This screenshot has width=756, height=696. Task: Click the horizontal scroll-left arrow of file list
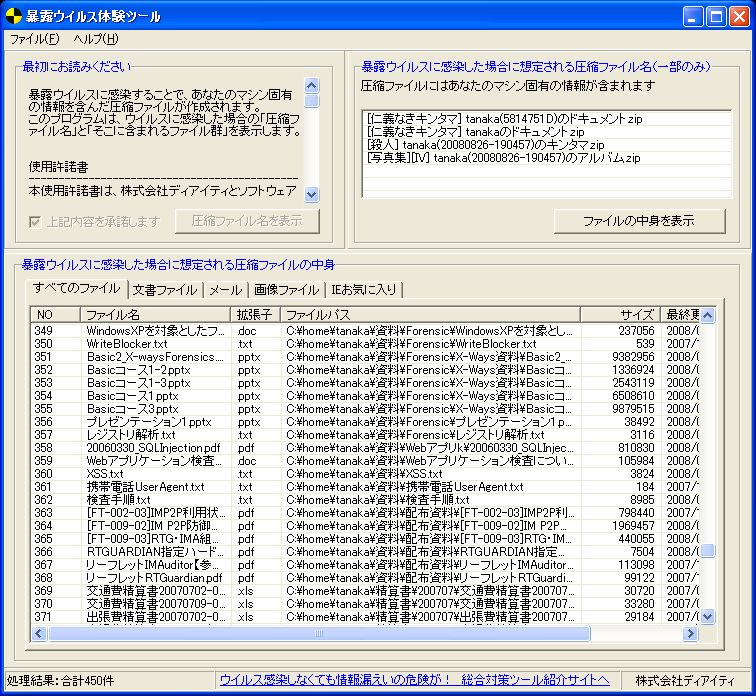(x=41, y=634)
